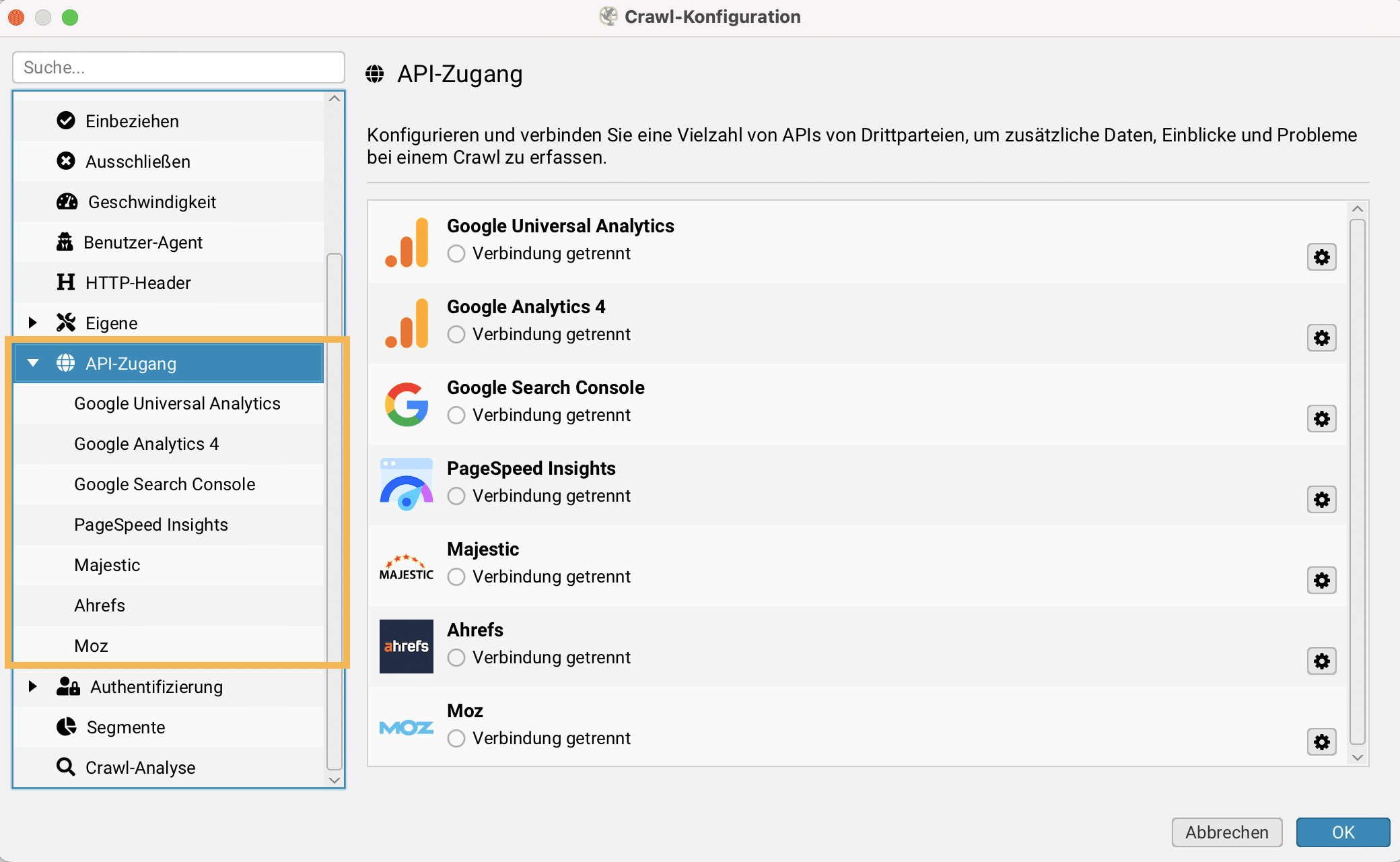Click the Moz logo
The image size is (1400, 862).
[407, 728]
